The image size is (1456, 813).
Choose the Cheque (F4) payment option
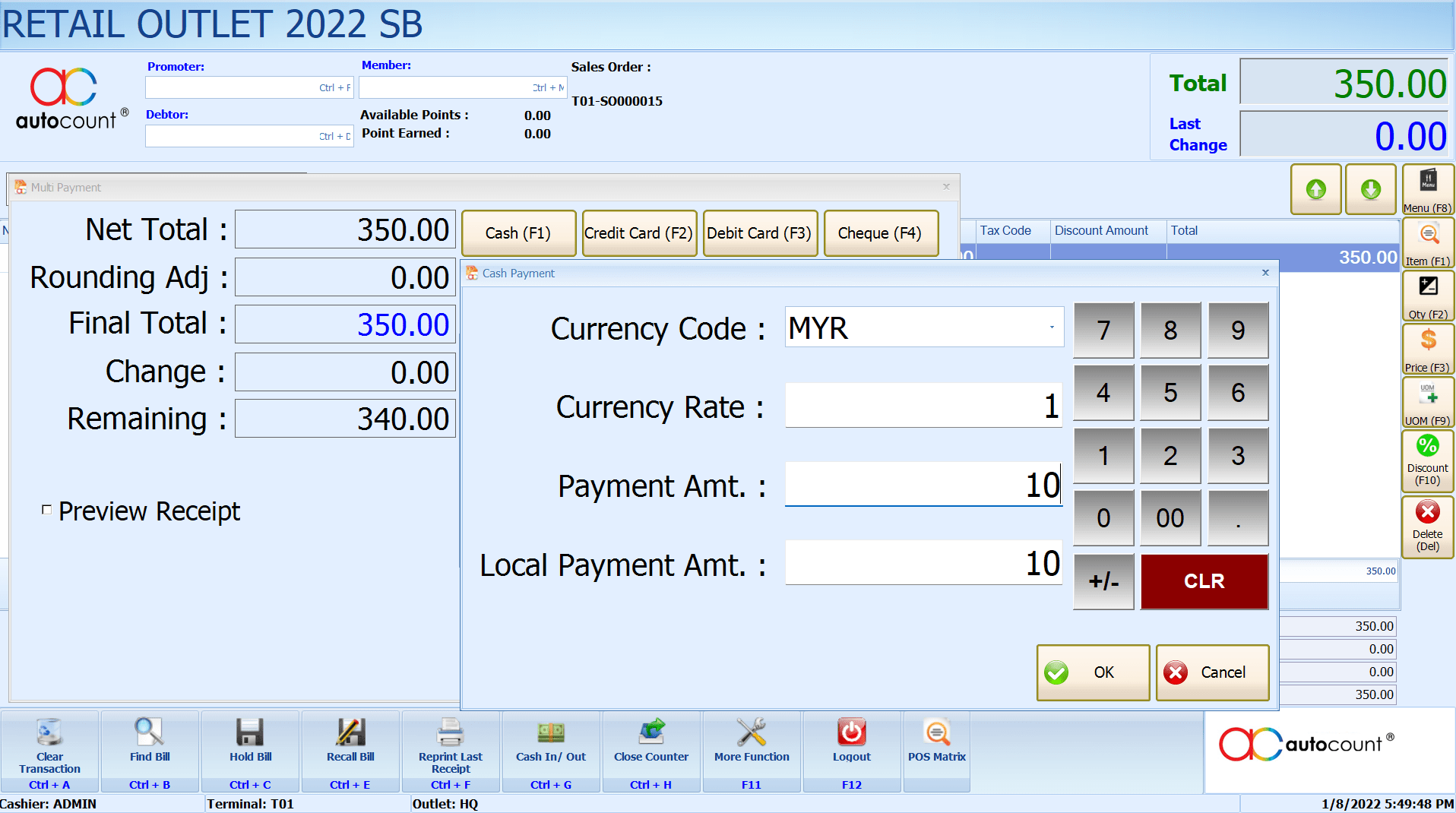coord(880,233)
